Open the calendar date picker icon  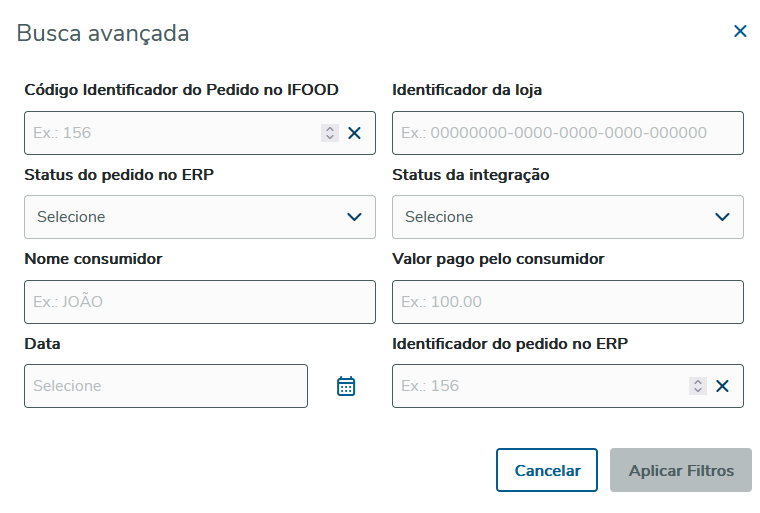click(346, 386)
